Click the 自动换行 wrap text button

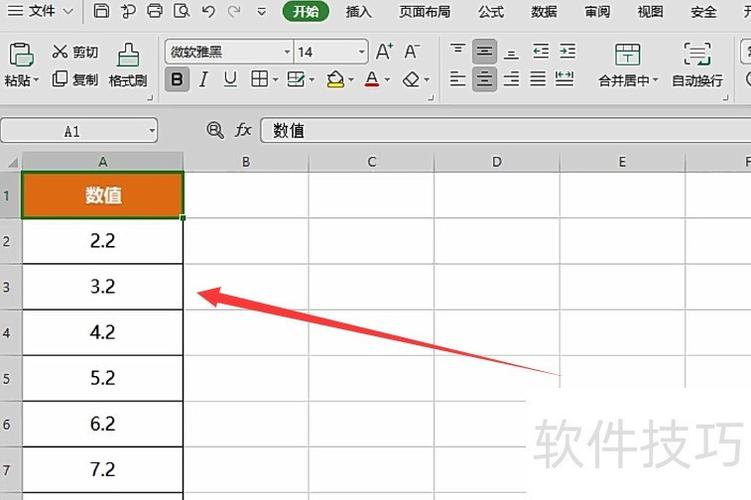click(x=697, y=65)
